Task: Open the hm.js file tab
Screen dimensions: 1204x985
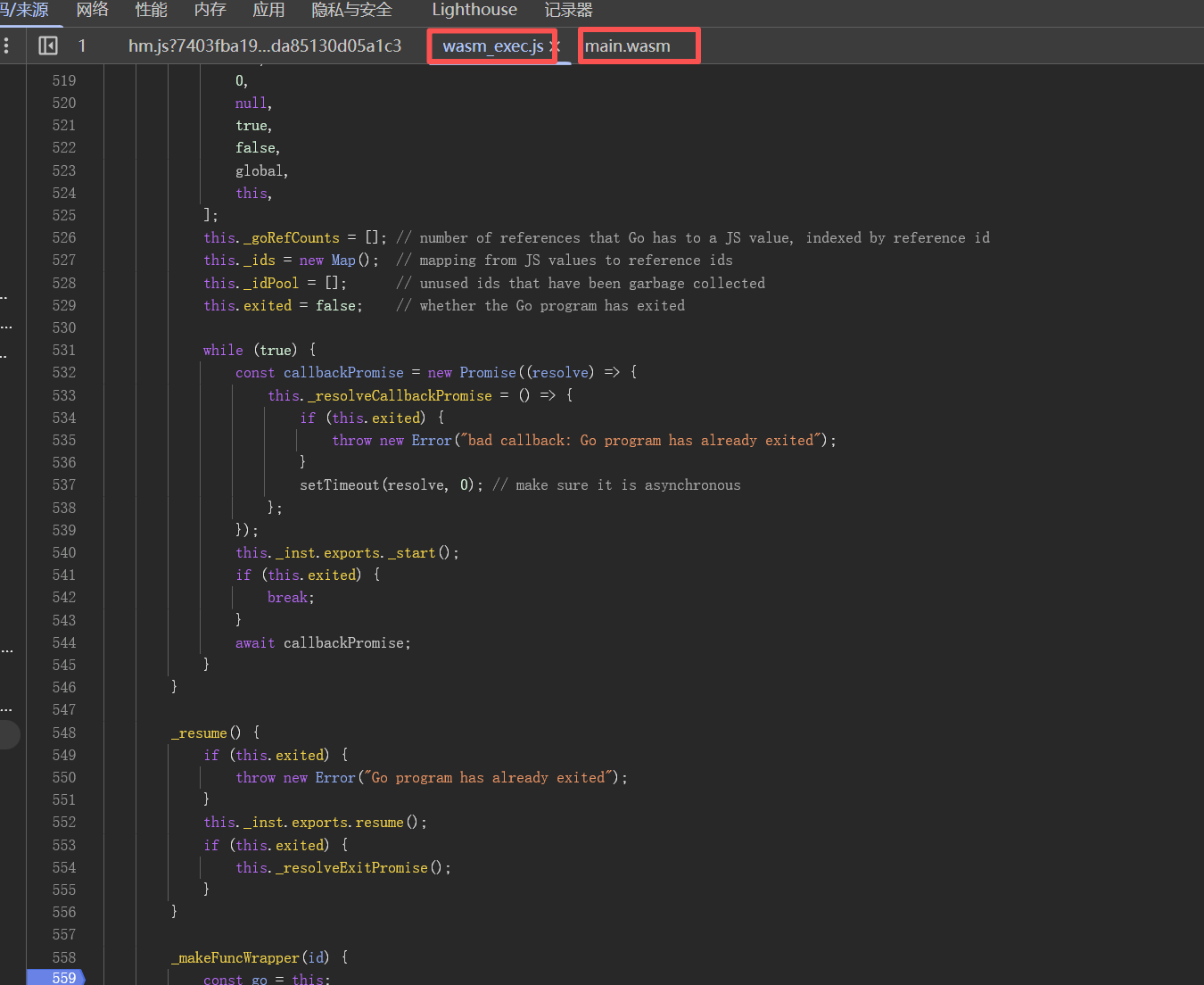Action: pyautogui.click(x=264, y=46)
